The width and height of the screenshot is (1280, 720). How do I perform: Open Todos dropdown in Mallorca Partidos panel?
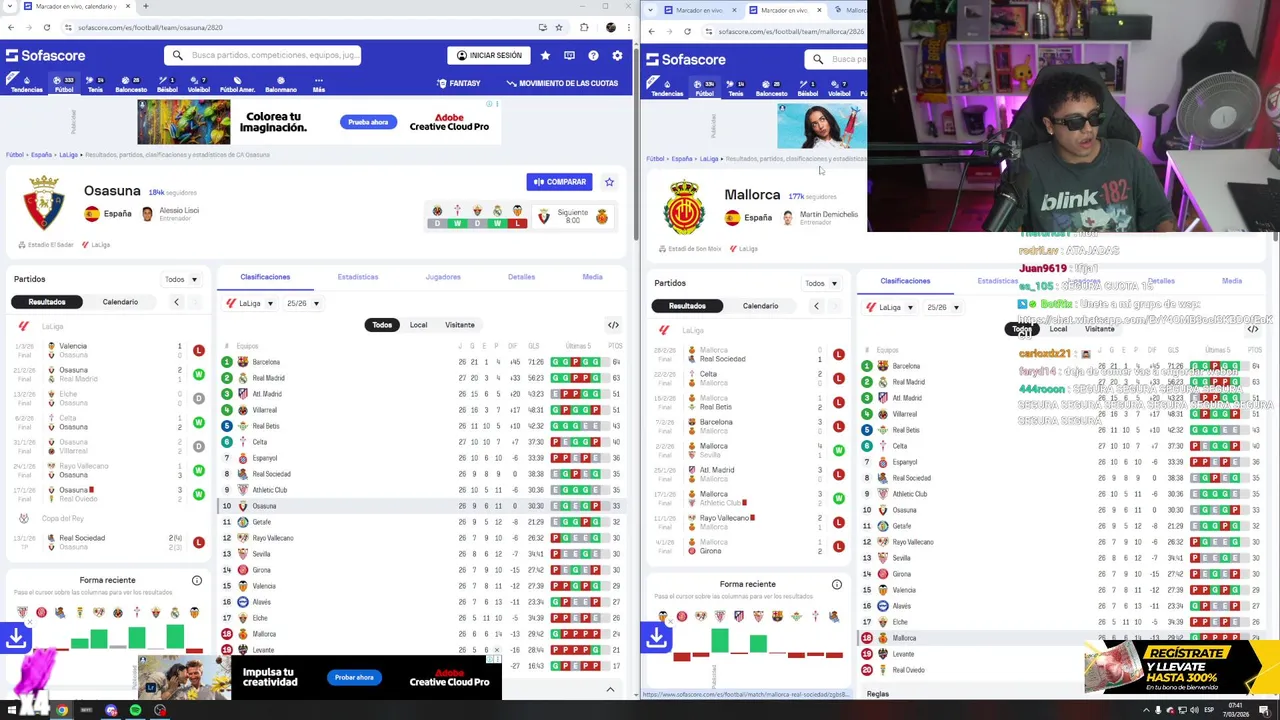[x=821, y=283]
